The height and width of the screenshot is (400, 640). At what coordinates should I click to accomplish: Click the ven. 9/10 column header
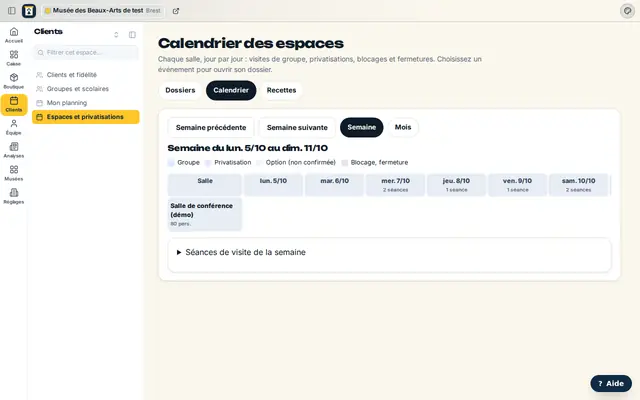pyautogui.click(x=518, y=185)
